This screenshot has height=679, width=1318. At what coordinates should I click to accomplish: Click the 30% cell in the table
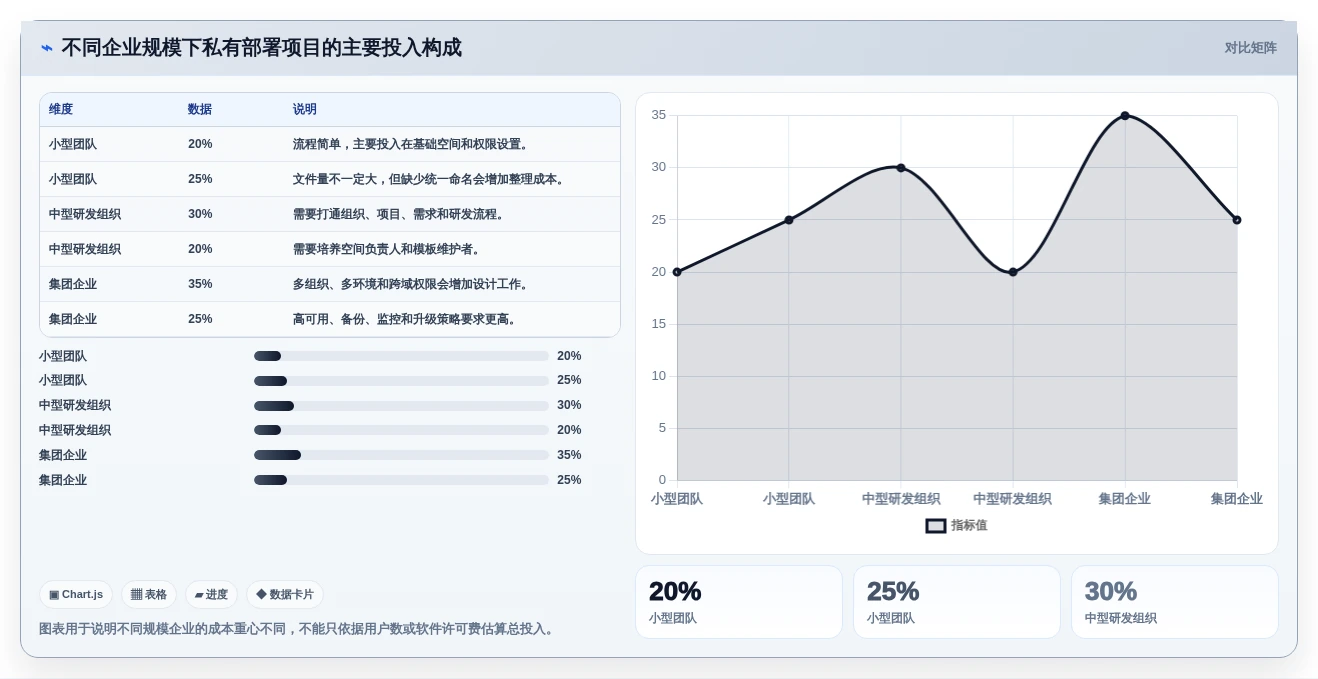[x=200, y=214]
